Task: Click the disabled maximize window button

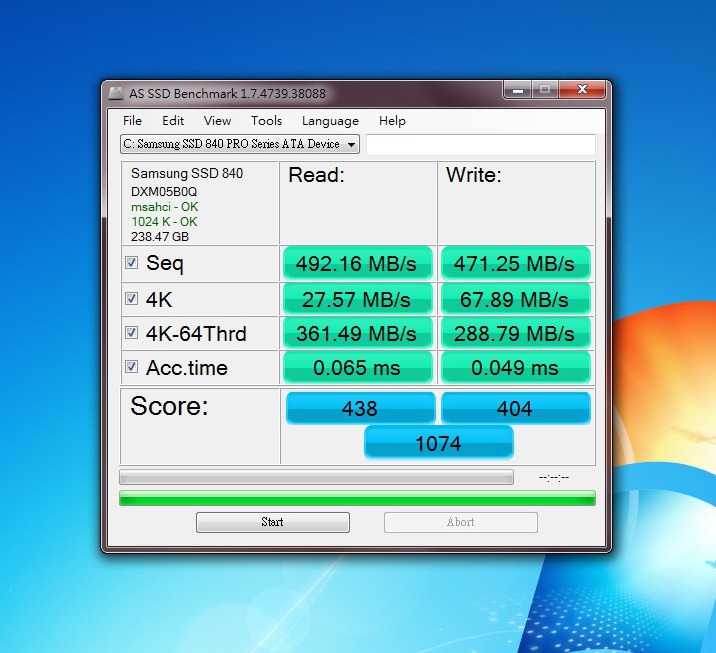Action: [544, 89]
